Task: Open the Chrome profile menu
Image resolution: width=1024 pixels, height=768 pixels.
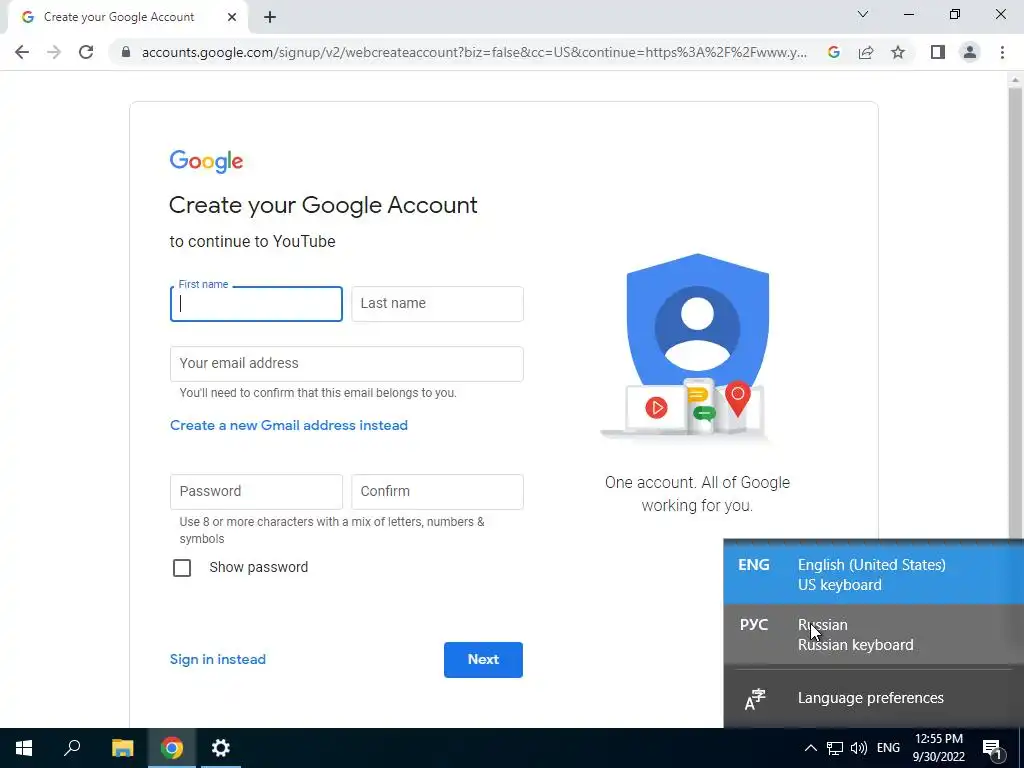Action: click(x=970, y=52)
